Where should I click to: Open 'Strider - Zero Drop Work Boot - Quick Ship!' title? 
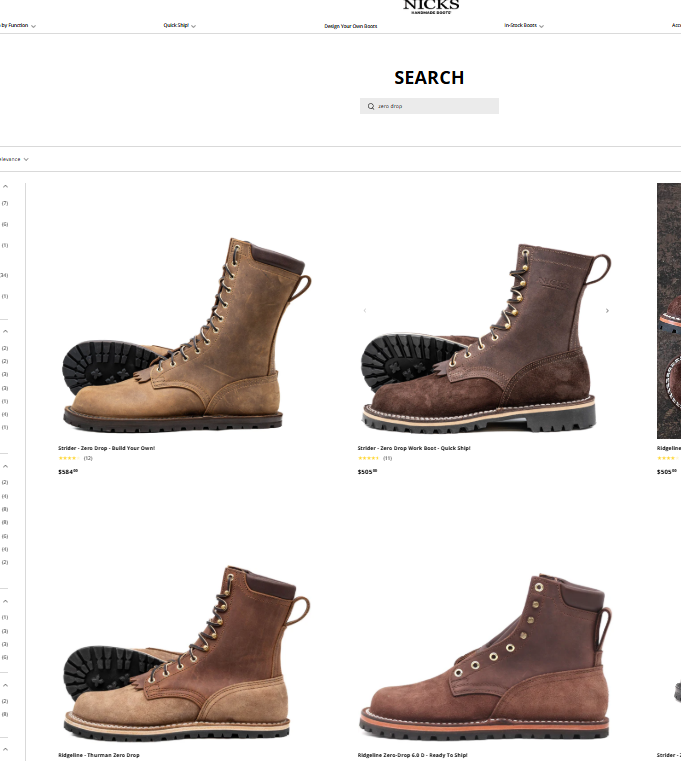click(x=414, y=448)
